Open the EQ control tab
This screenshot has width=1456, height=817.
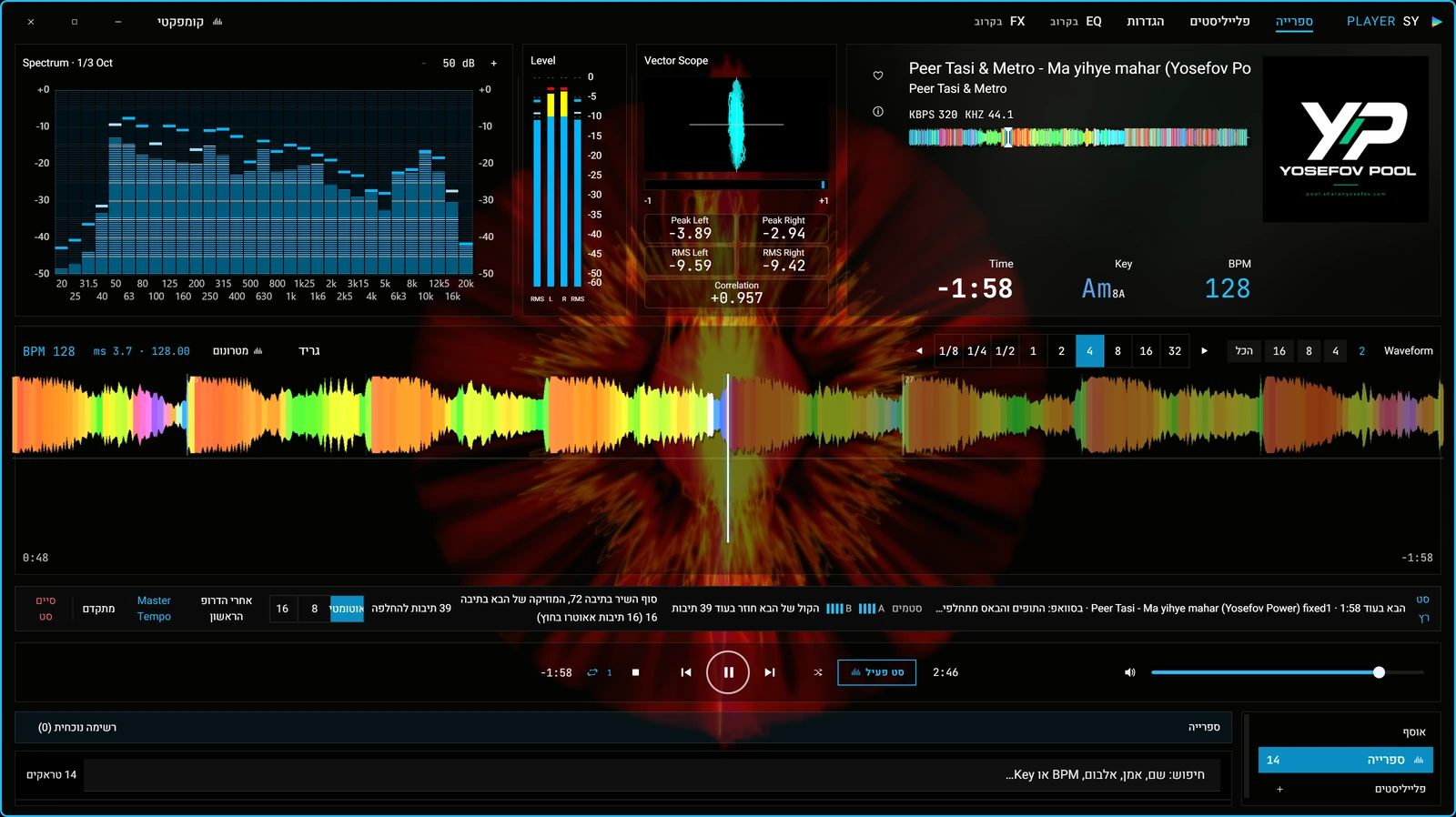1076,22
